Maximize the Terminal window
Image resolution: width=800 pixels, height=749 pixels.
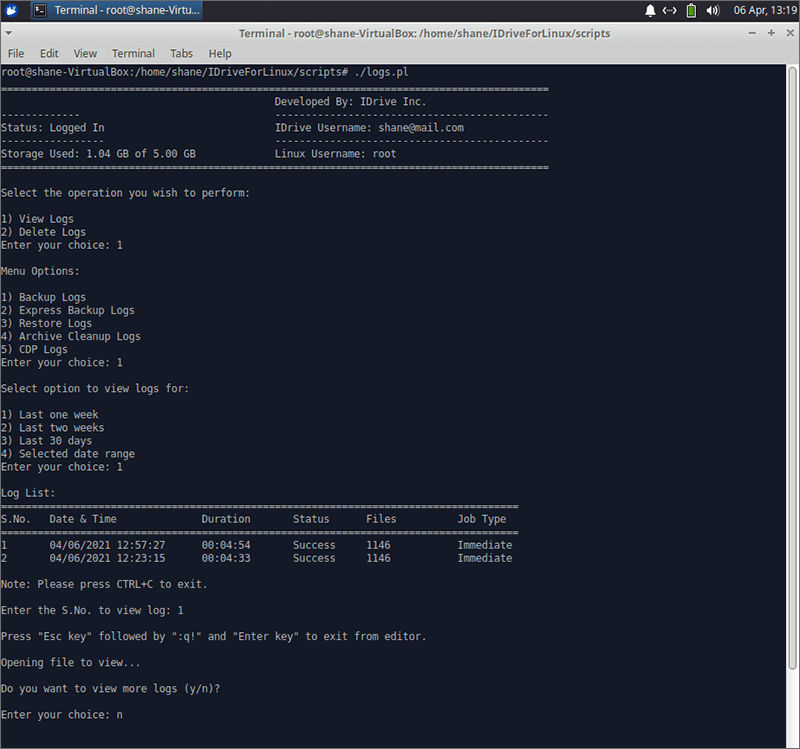pos(769,32)
